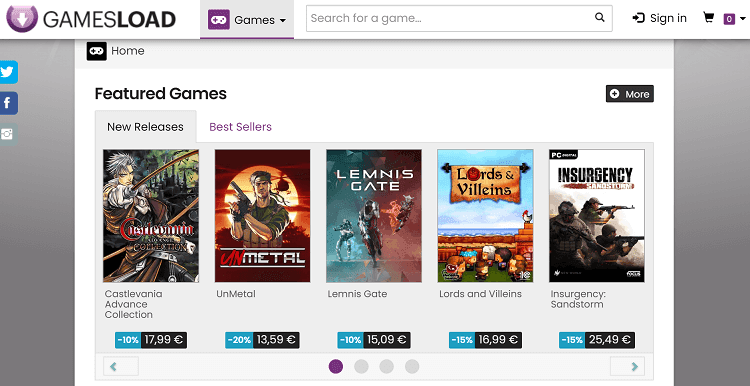The width and height of the screenshot is (750, 386).
Task: Select the third carousel dot
Action: 386,366
